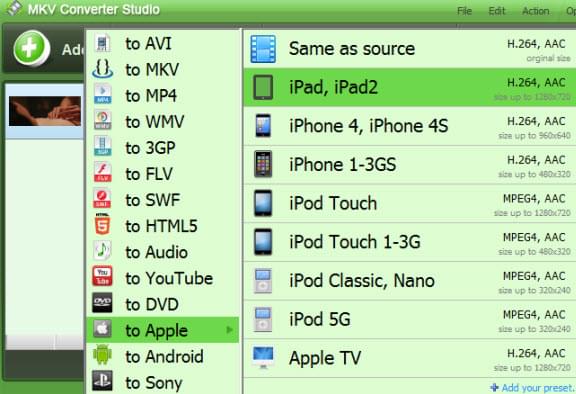Screen dimensions: 576x394
Task: Choose the to FLV menu entry
Action: pos(163,174)
